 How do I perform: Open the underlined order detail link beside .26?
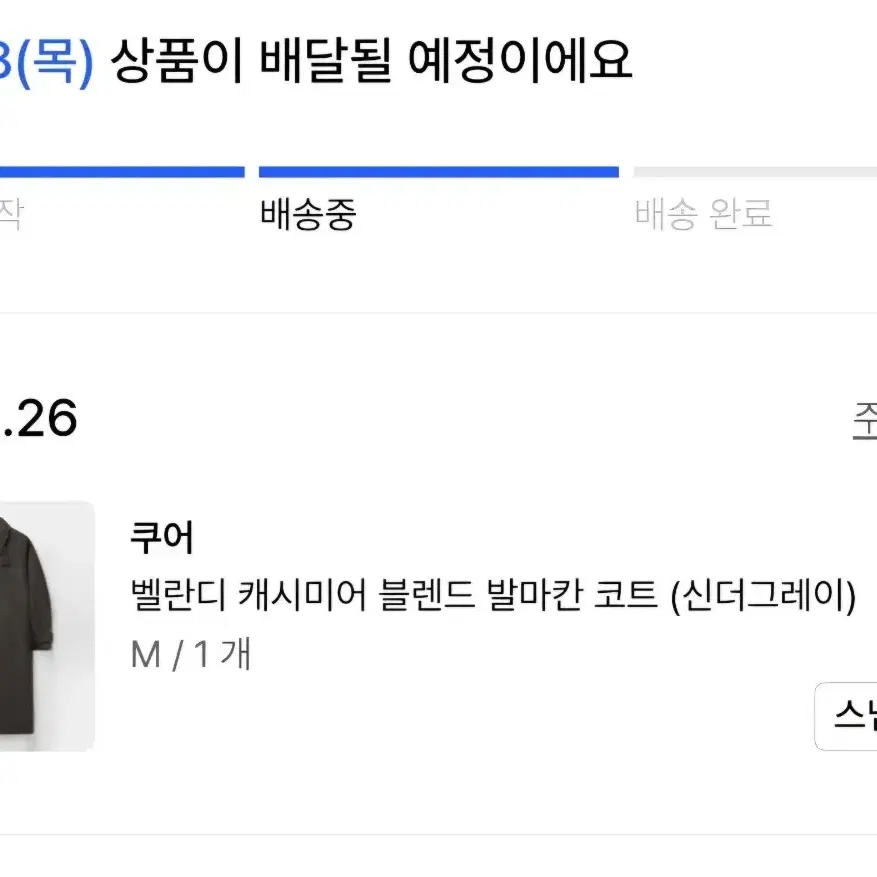click(x=865, y=419)
